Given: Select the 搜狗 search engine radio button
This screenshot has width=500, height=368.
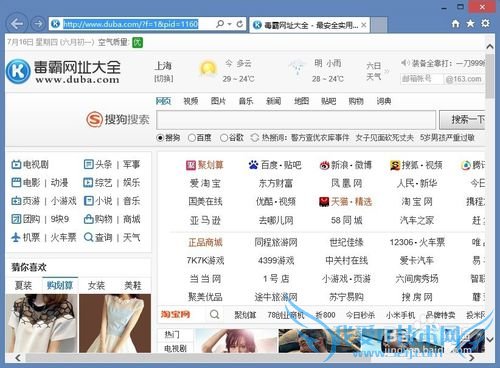Looking at the screenshot, I should click(x=160, y=138).
